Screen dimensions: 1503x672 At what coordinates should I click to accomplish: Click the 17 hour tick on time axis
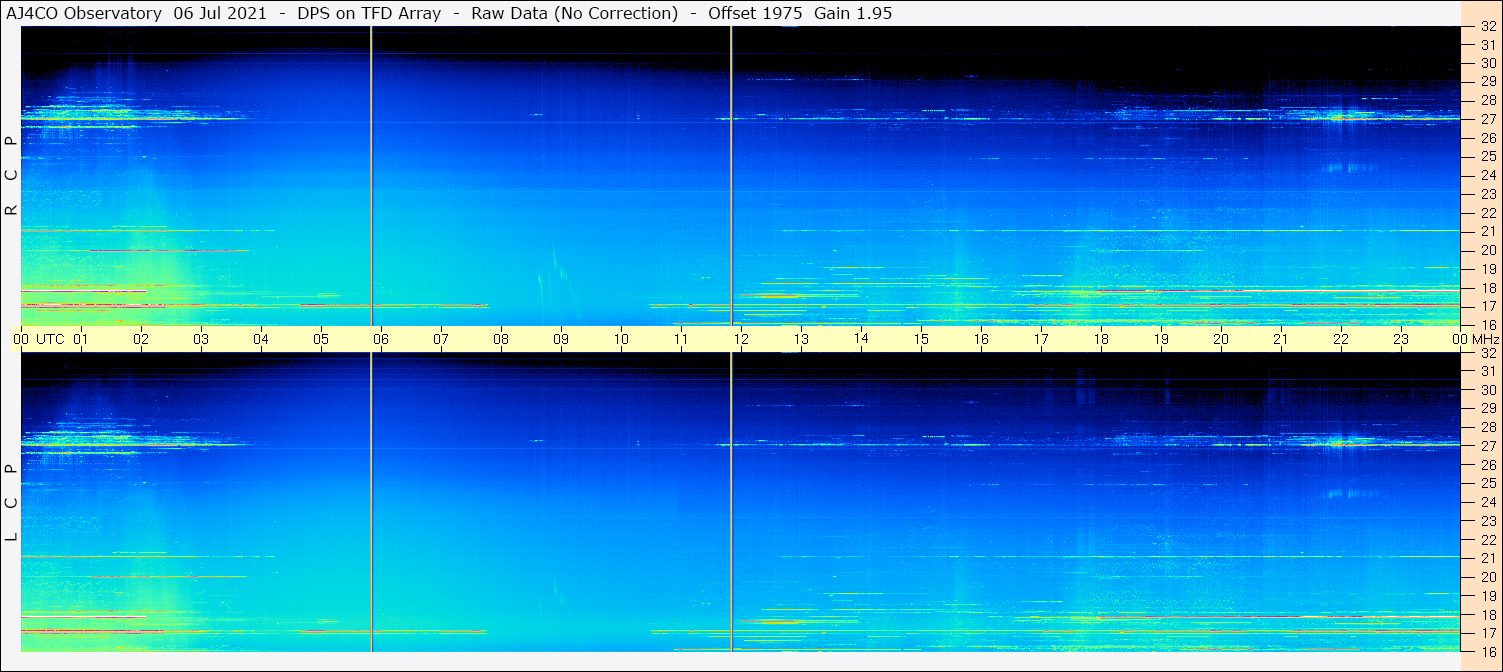pyautogui.click(x=1041, y=339)
